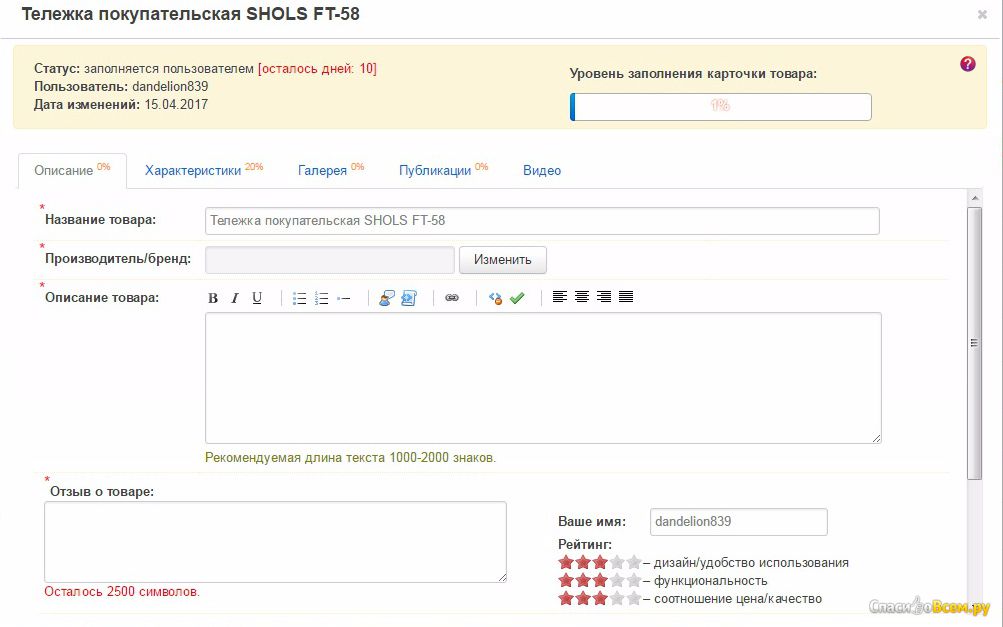1003x627 pixels.
Task: Set price/quality rating to four stars
Action: 617,598
